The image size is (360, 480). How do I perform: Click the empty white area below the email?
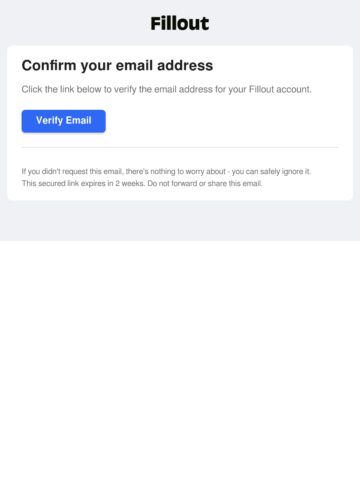pos(180,360)
